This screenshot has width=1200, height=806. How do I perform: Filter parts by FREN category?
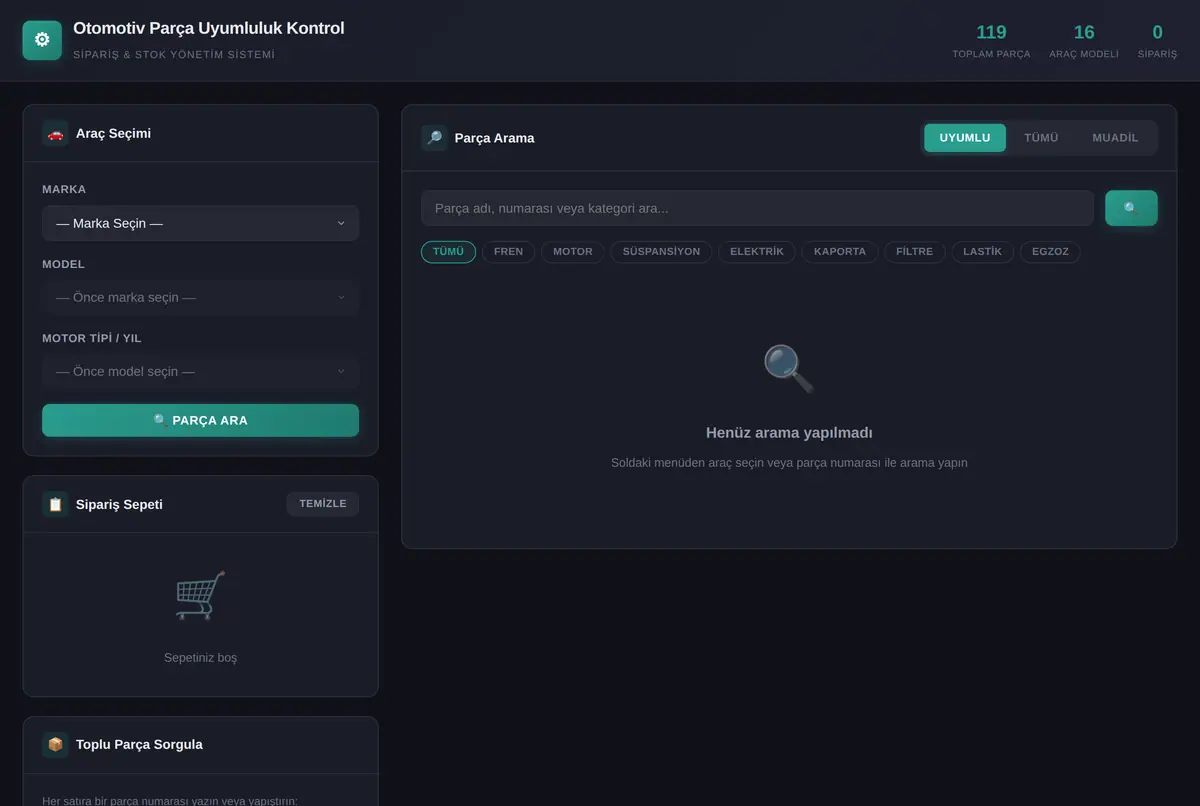tap(508, 252)
